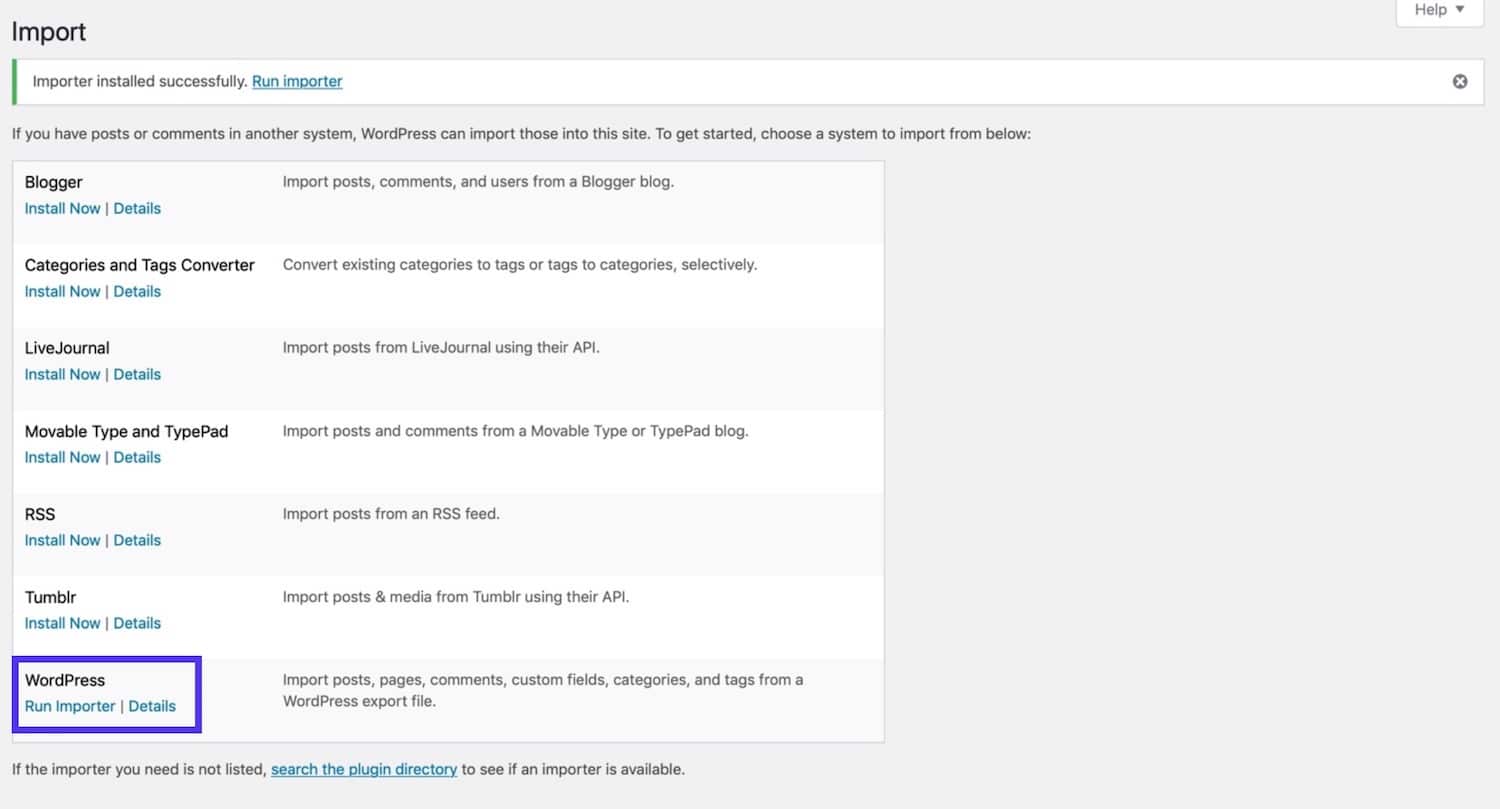View Blogger importer details
This screenshot has width=1500, height=809.
pos(137,209)
